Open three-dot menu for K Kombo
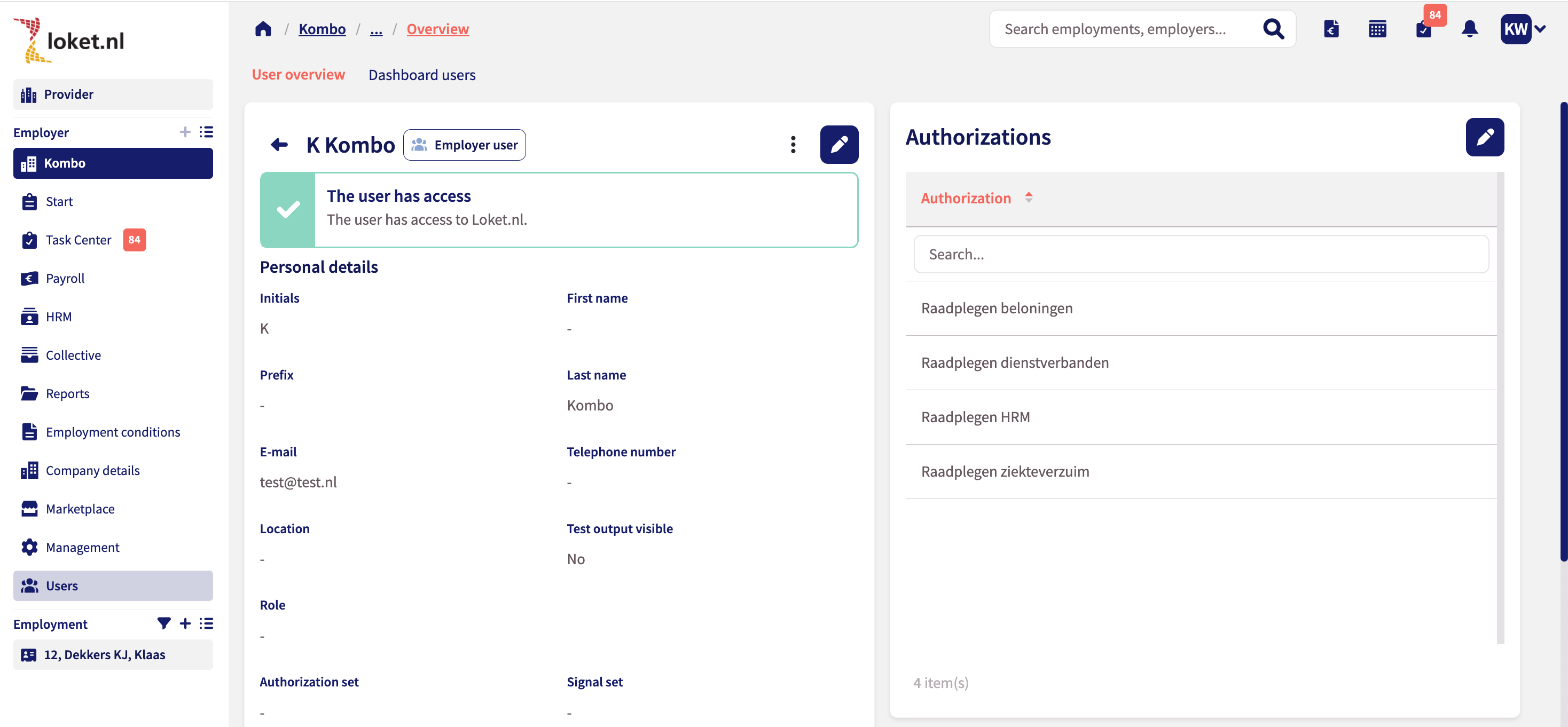Image resolution: width=1568 pixels, height=727 pixels. (793, 145)
